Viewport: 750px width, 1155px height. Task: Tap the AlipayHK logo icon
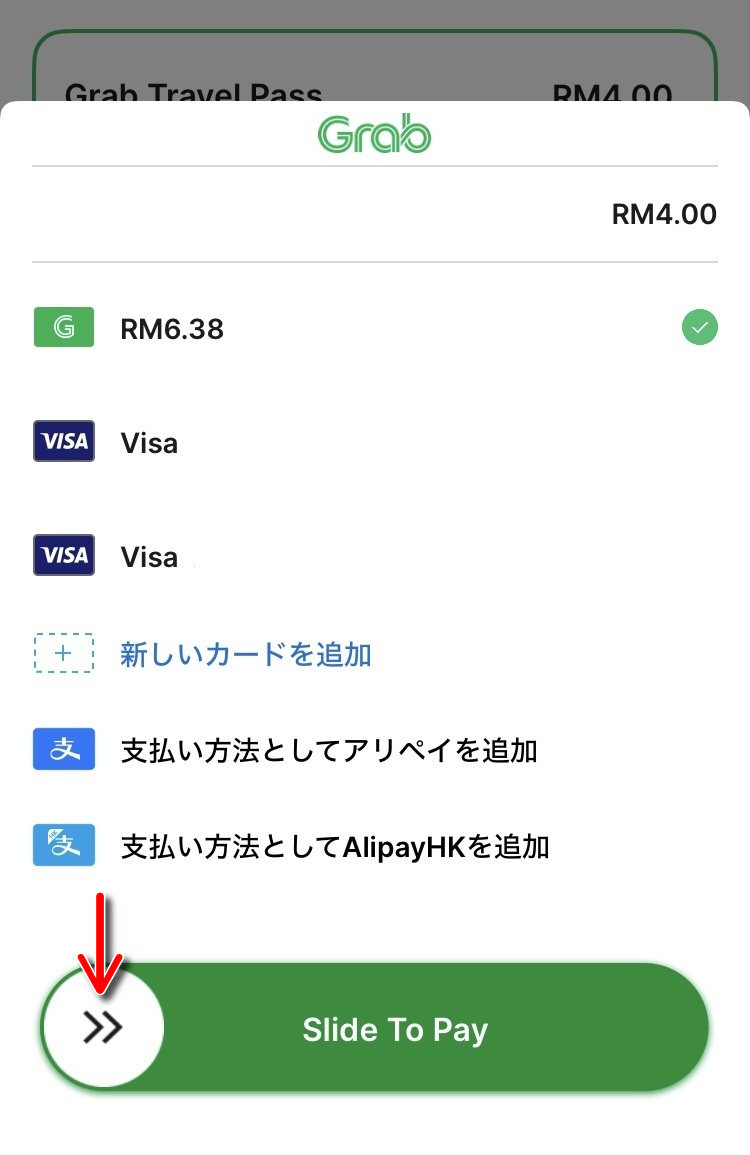point(64,846)
